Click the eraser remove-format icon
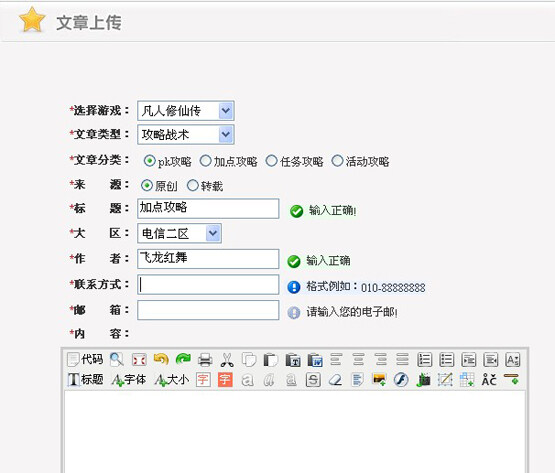555x473 pixels. click(335, 380)
